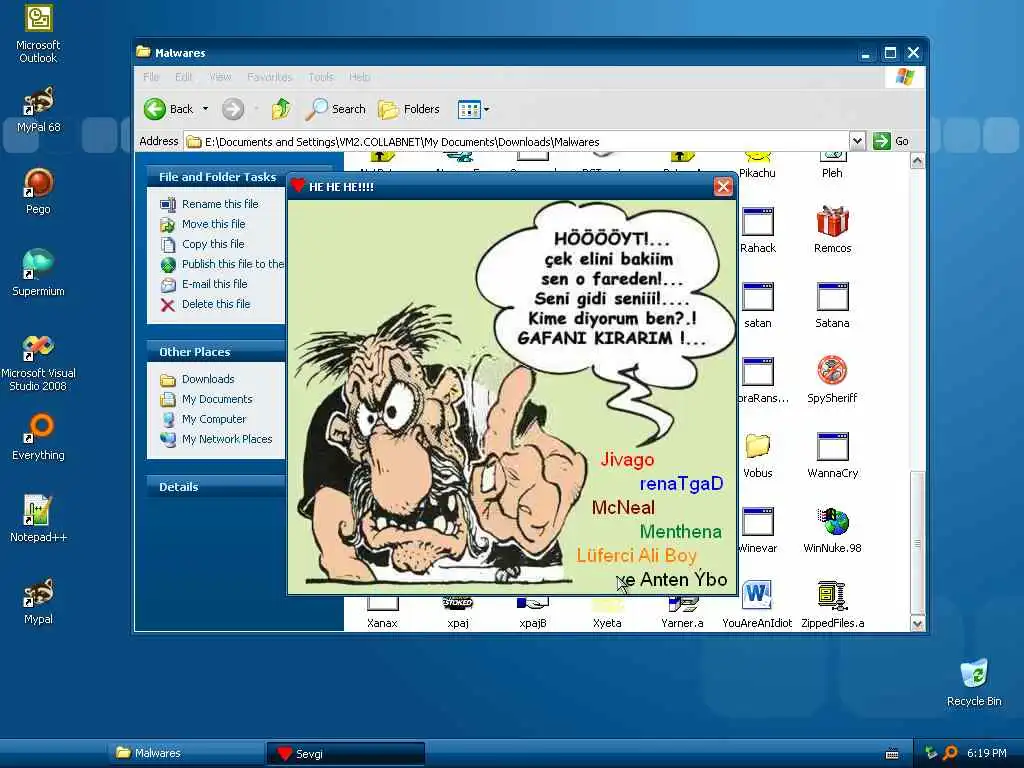Viewport: 1024px width, 768px height.
Task: Open the Notepad++ desktop shortcut
Action: [x=38, y=519]
